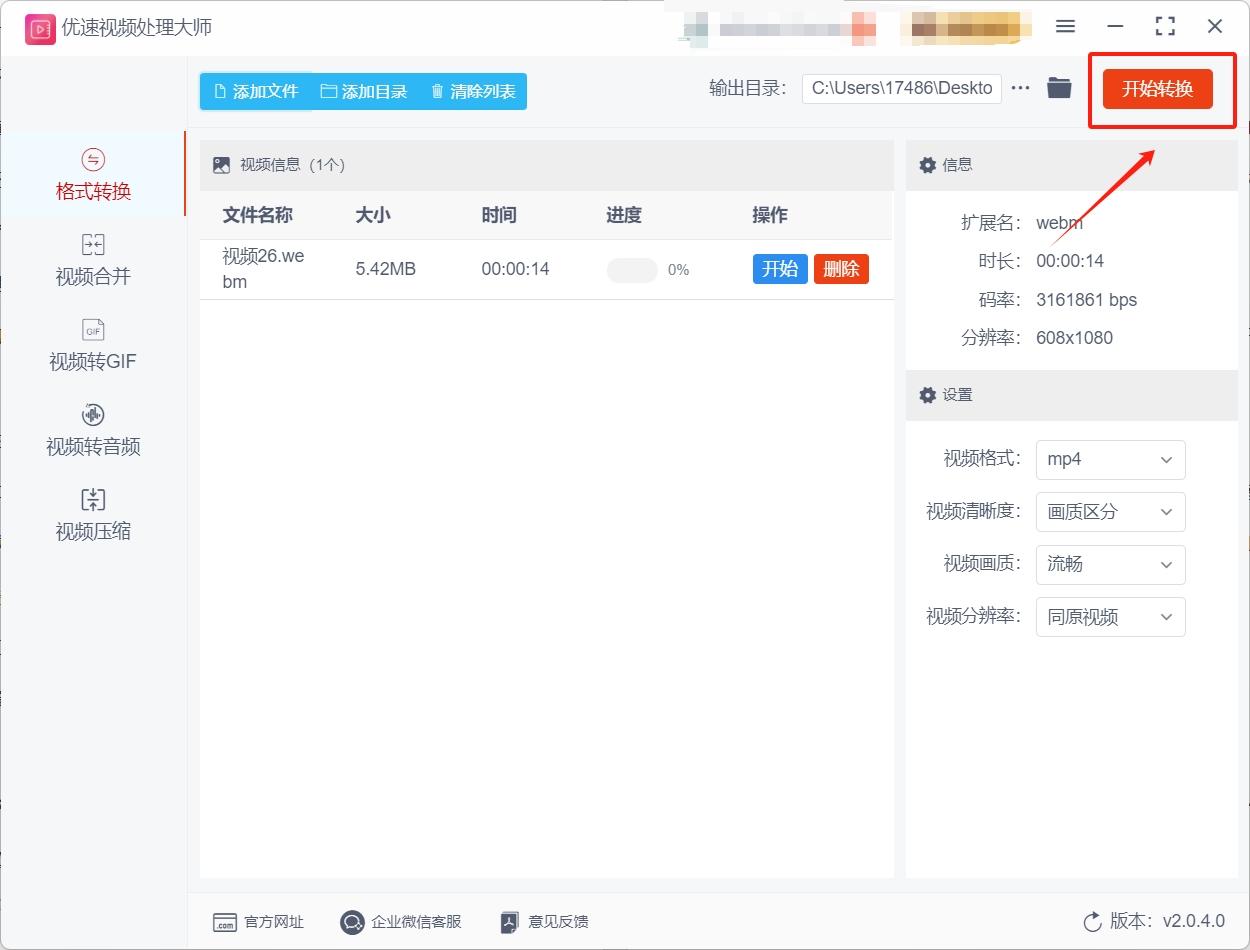Click the 0% progress bar
This screenshot has height=950, width=1250.
(631, 270)
